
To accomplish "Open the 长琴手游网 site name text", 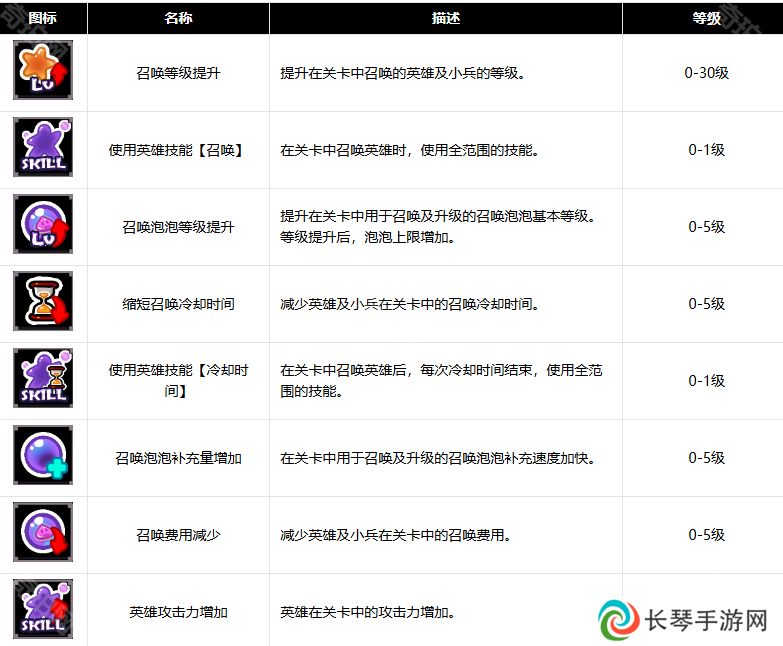I will [706, 621].
